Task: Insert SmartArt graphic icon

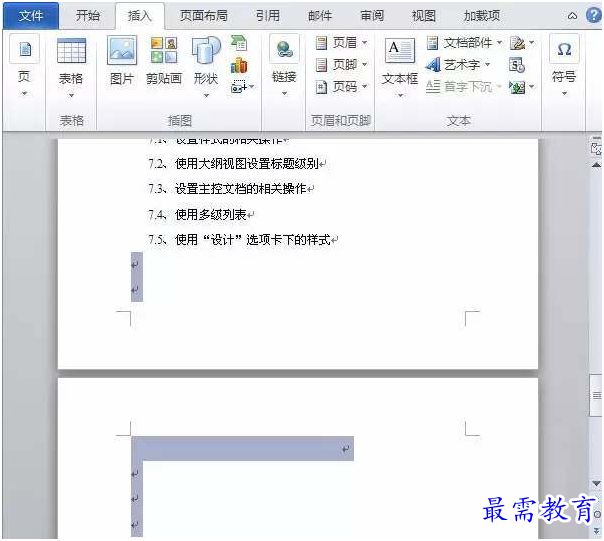Action: pos(239,42)
